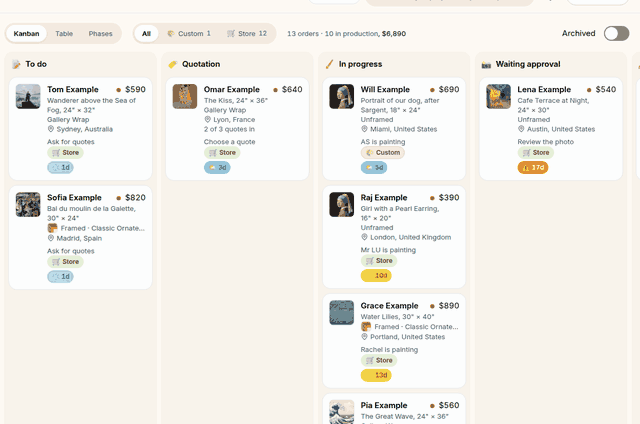This screenshot has width=640, height=424.
Task: Click Custom tag on Will Example card
Action: (383, 153)
